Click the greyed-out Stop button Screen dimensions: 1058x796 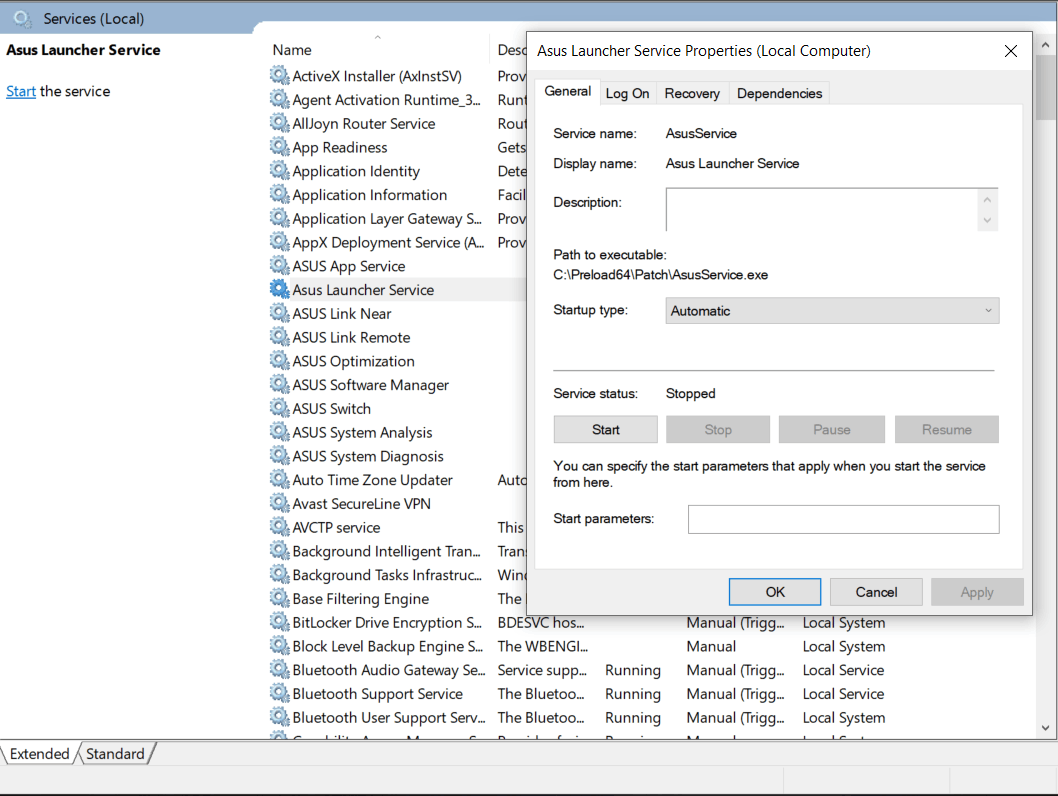[718, 430]
